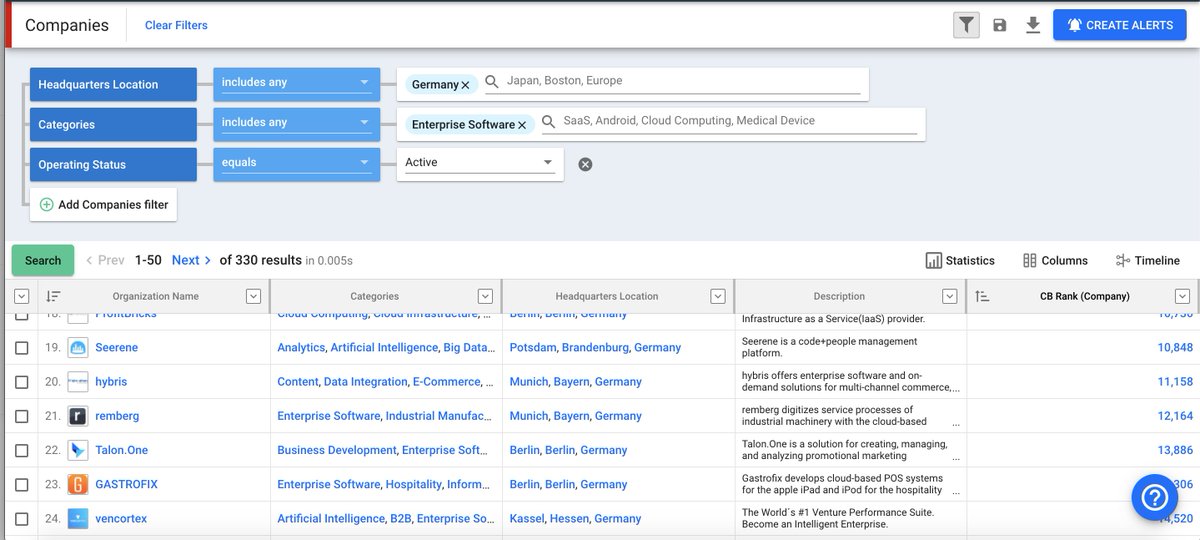Open the Categories column menu
Viewport: 1200px width, 540px height.
coord(485,296)
